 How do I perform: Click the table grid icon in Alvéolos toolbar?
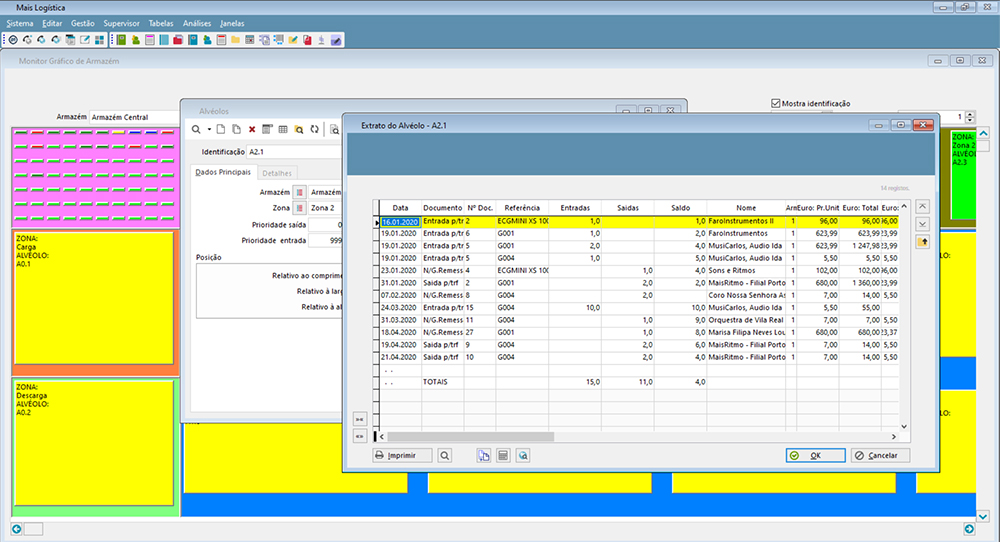point(283,129)
